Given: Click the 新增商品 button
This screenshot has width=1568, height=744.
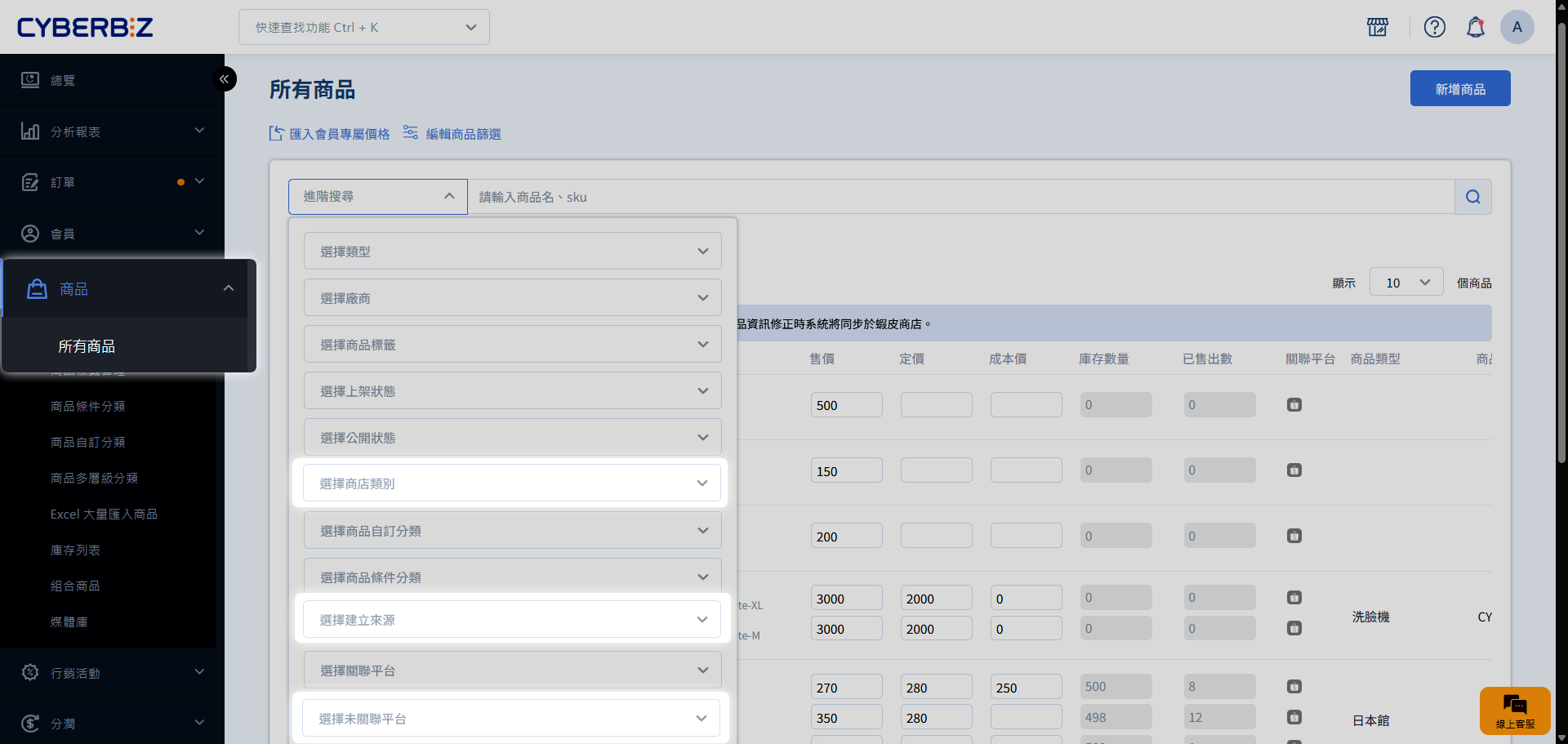Looking at the screenshot, I should 1459,88.
